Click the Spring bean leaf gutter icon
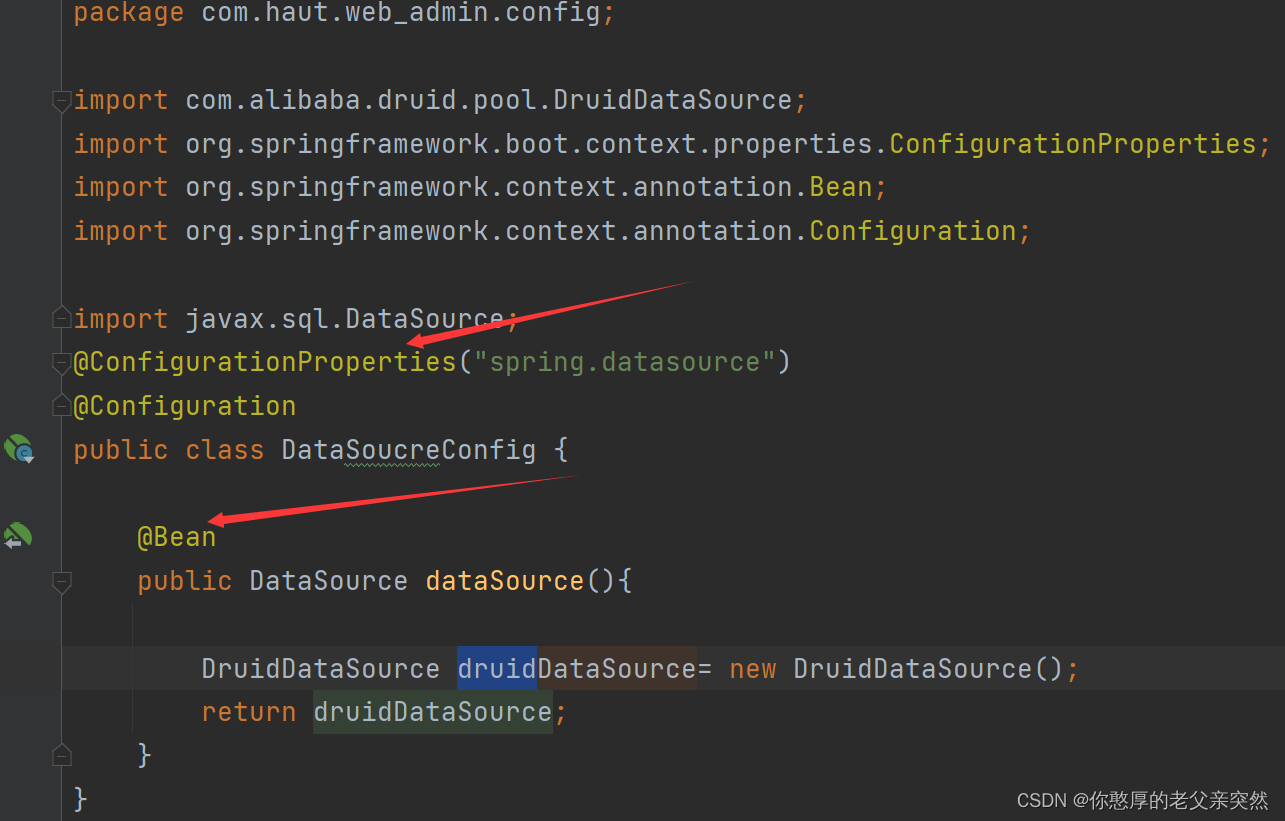1285x821 pixels. coord(18,535)
